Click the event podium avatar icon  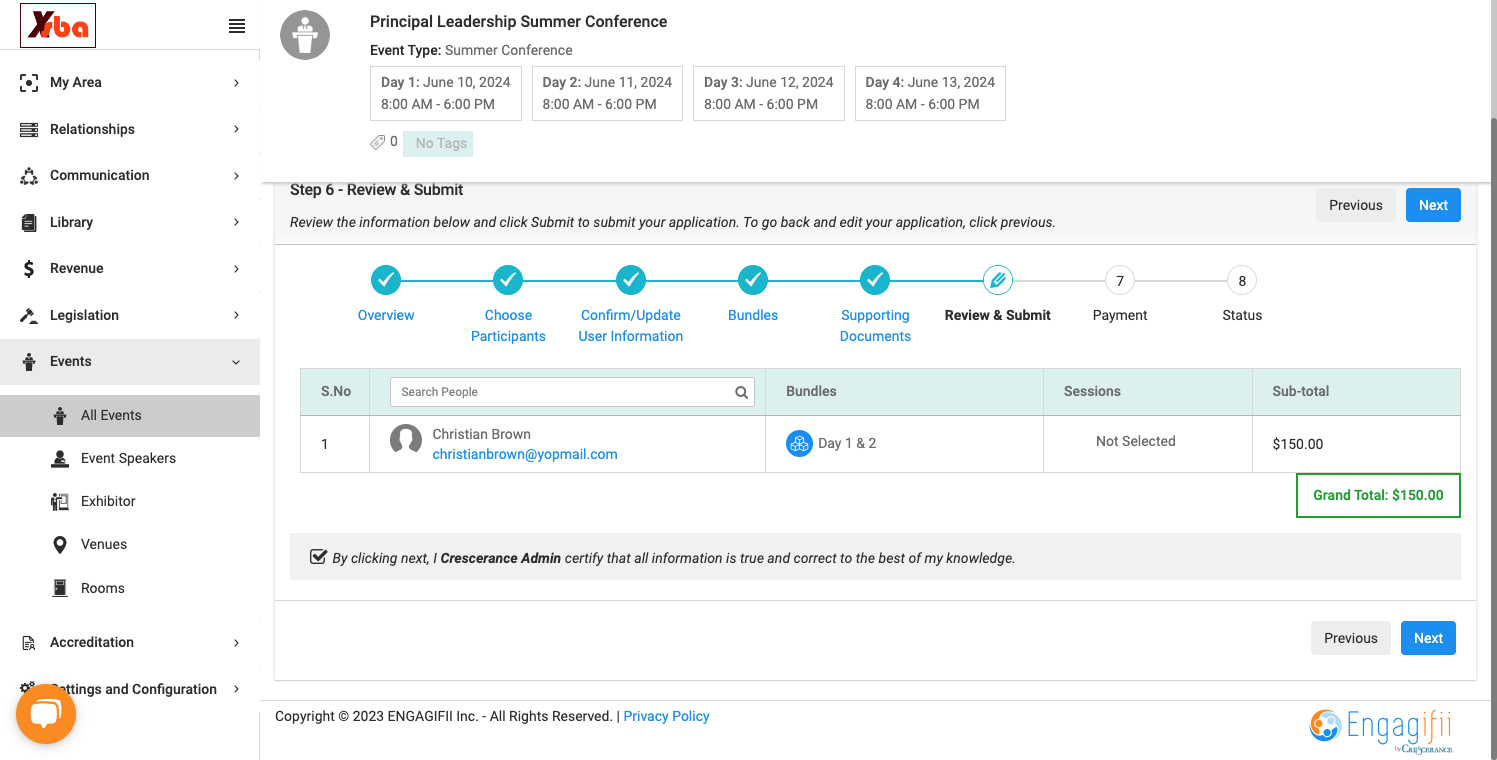coord(305,35)
